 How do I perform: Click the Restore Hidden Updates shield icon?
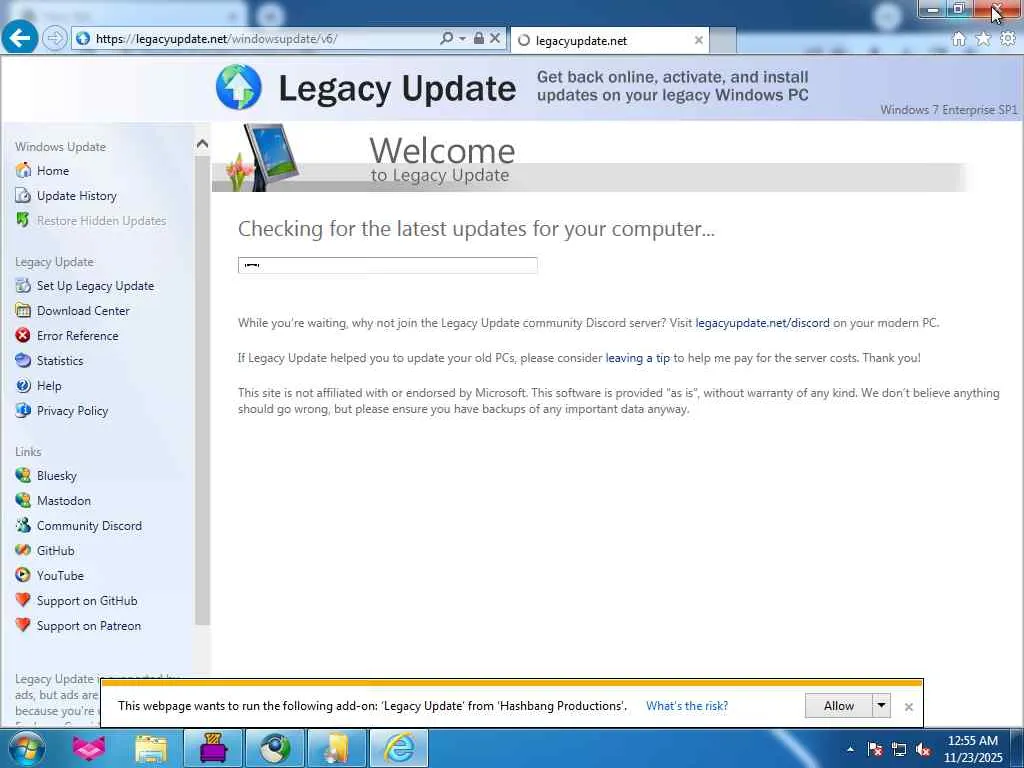[x=23, y=221]
